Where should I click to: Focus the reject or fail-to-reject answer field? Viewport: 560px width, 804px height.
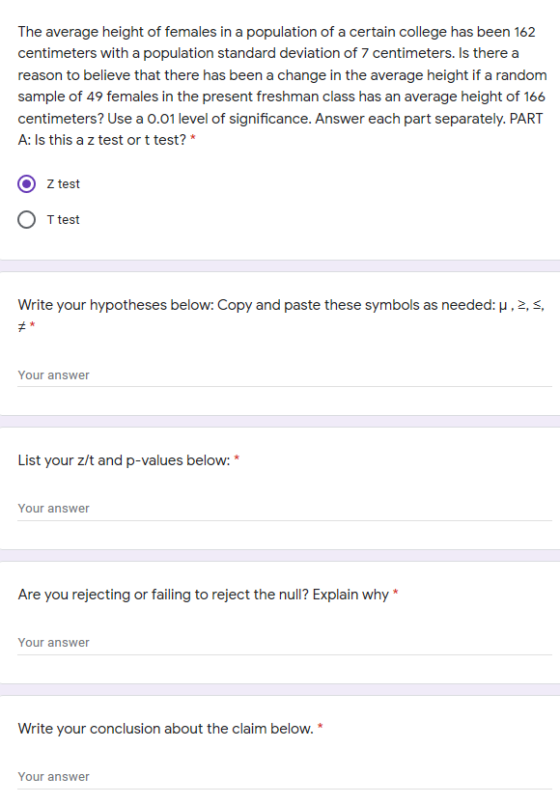point(285,642)
